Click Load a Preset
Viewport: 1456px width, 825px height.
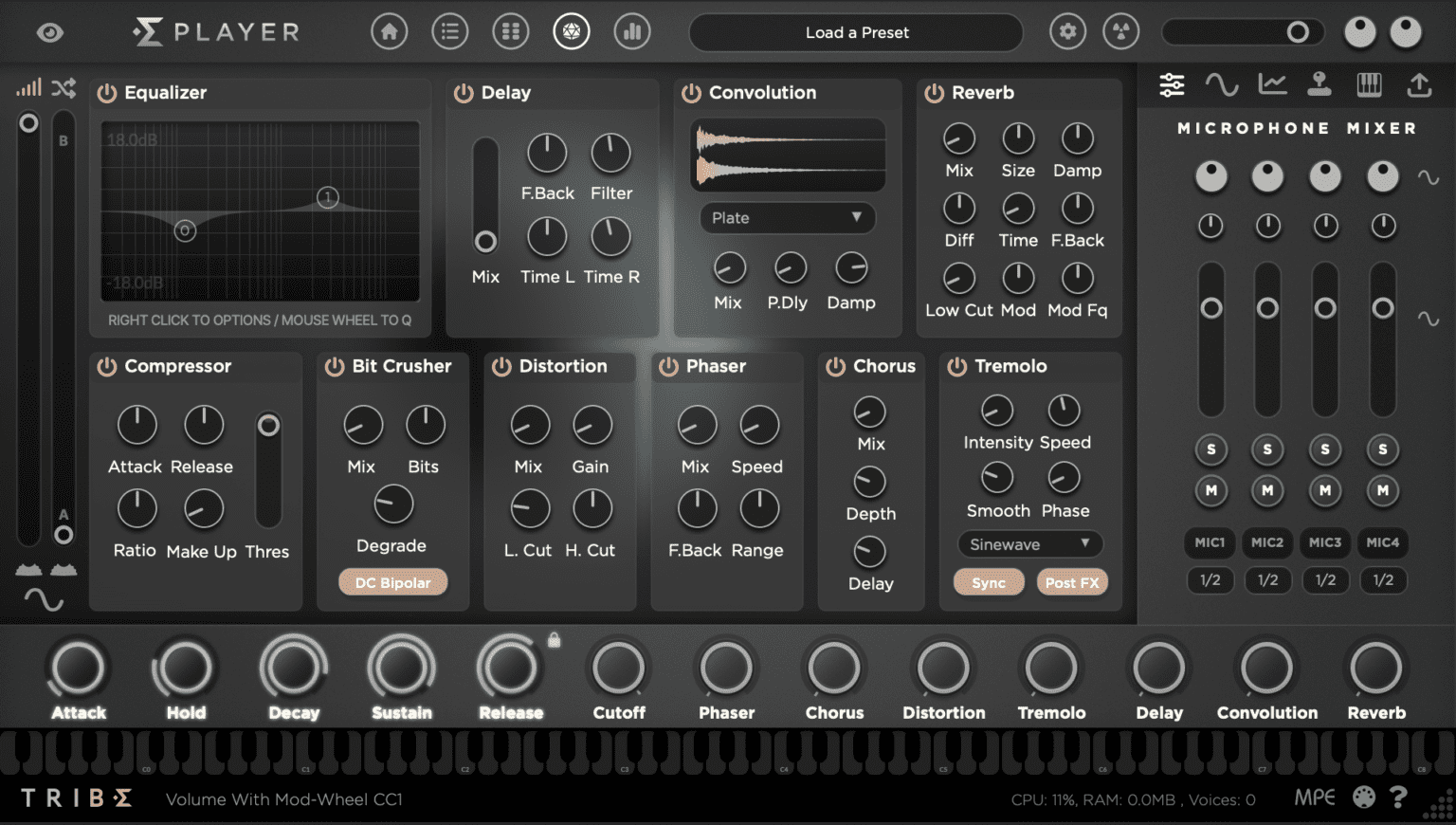point(855,32)
